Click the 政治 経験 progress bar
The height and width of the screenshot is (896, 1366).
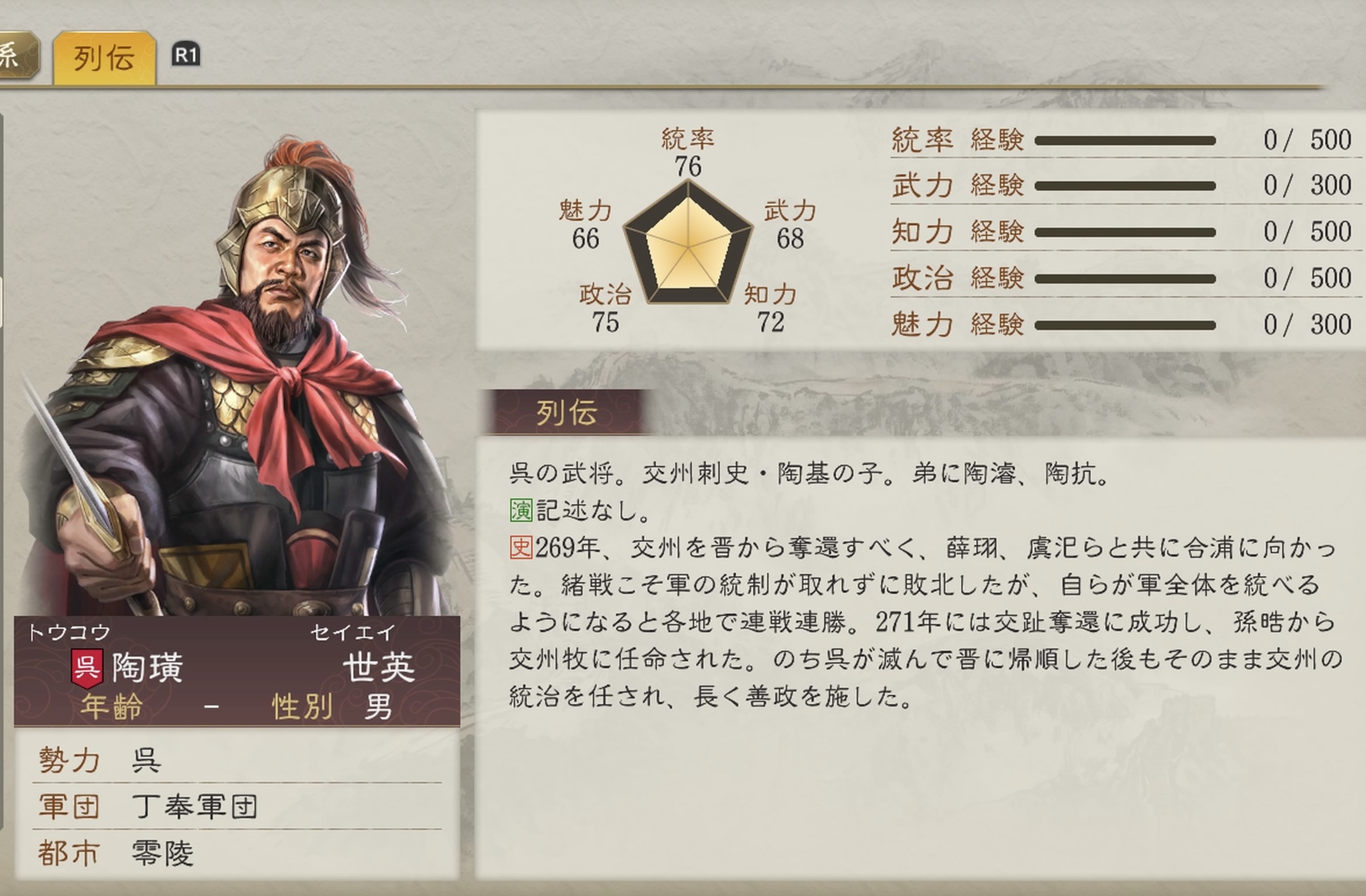pos(1125,279)
